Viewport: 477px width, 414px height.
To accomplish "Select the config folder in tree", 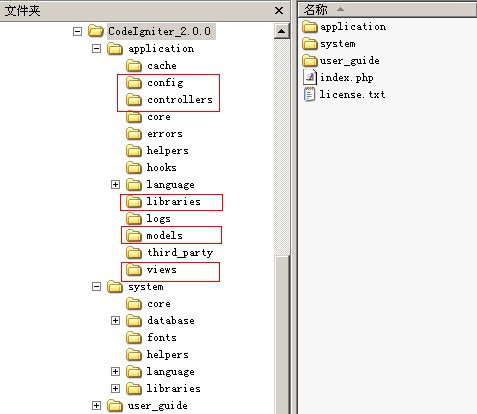I will 165,83.
